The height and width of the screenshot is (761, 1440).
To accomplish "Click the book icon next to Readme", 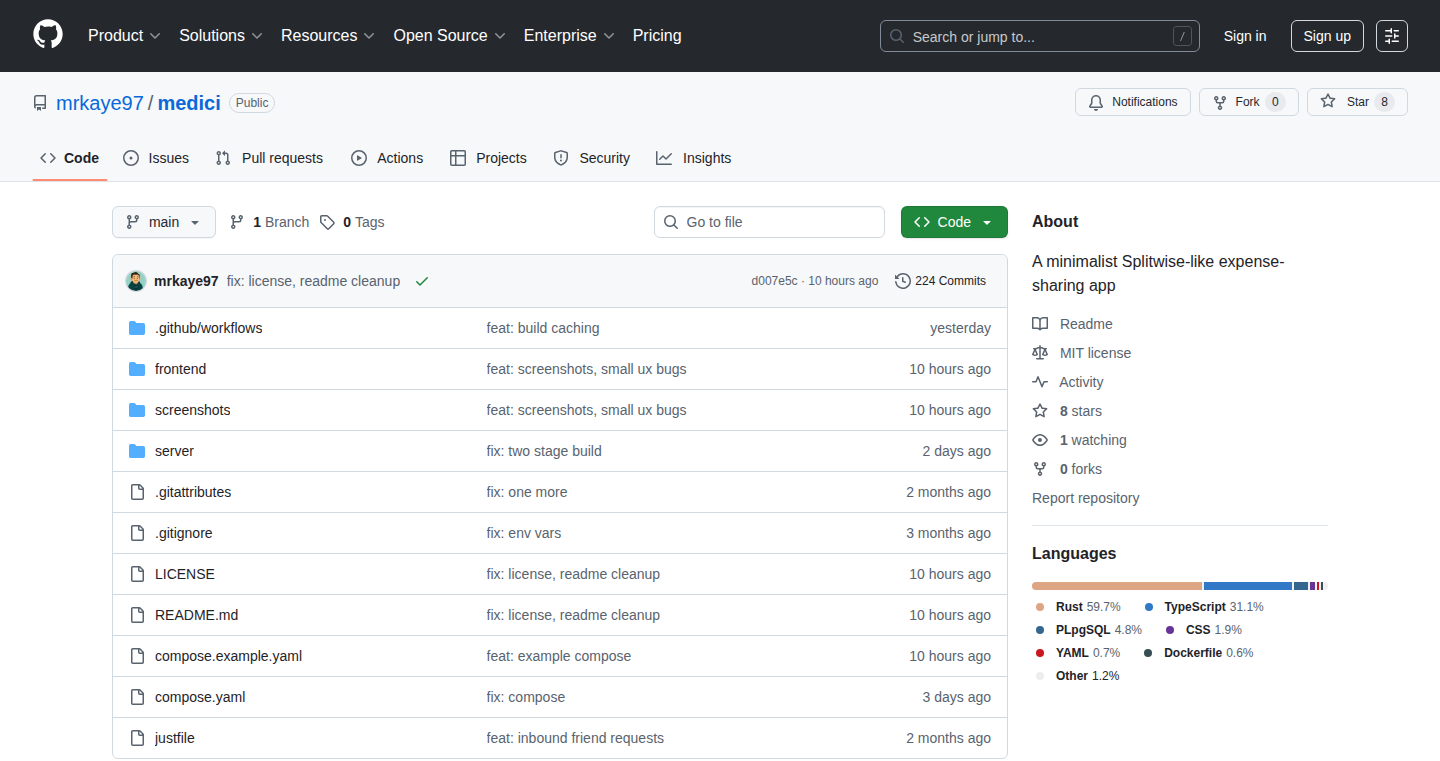I will (1040, 324).
